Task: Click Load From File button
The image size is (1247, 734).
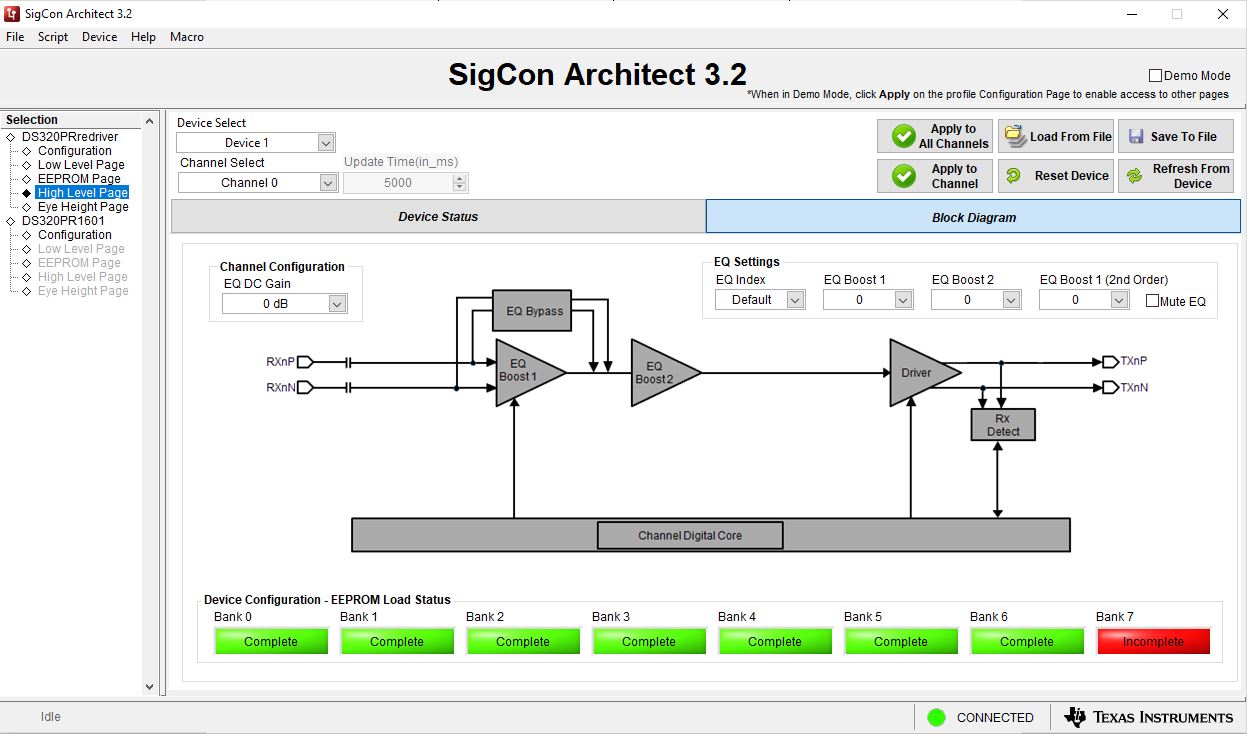Action: [x=1056, y=136]
